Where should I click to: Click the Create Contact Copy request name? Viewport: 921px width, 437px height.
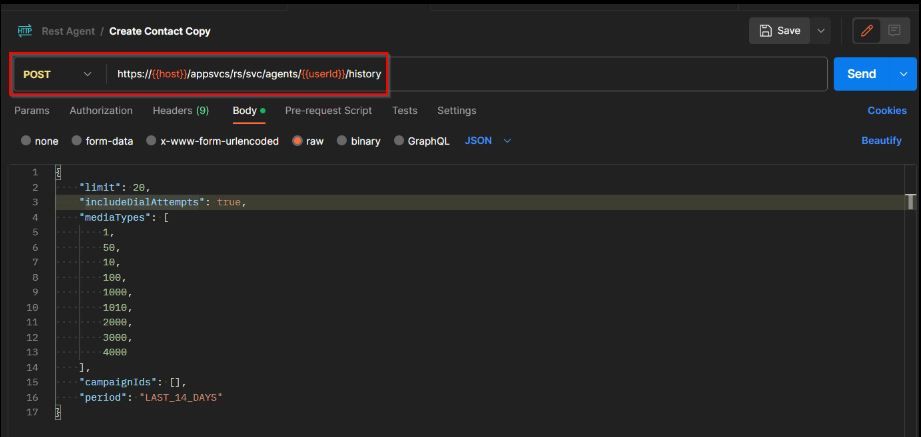coord(160,31)
